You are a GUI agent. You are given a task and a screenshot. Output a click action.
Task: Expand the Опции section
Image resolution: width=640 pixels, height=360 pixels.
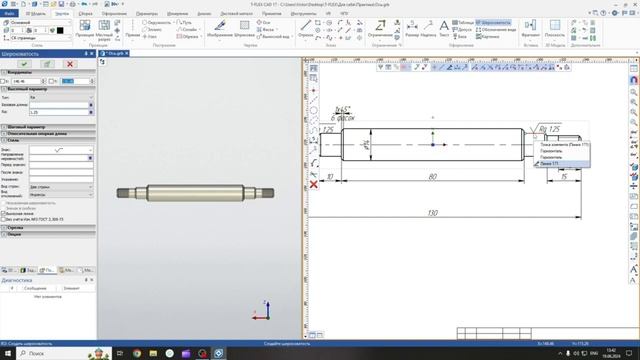(48, 234)
